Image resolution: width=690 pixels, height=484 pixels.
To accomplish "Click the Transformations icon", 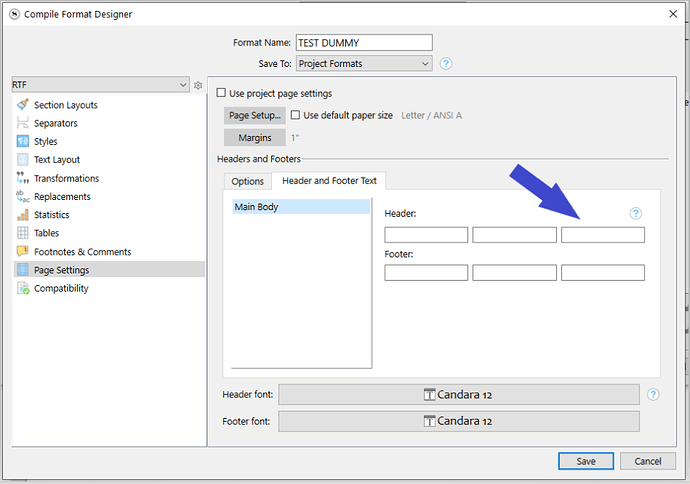I will click(x=22, y=178).
